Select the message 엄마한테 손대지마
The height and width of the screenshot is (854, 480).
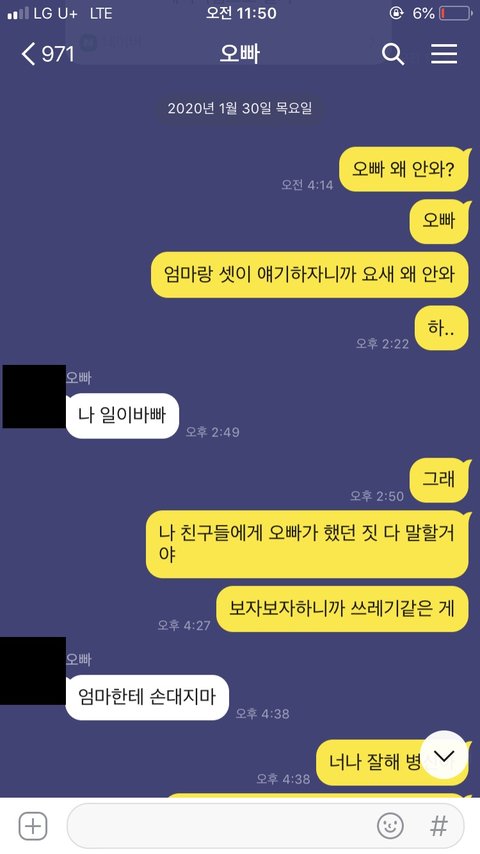point(147,697)
